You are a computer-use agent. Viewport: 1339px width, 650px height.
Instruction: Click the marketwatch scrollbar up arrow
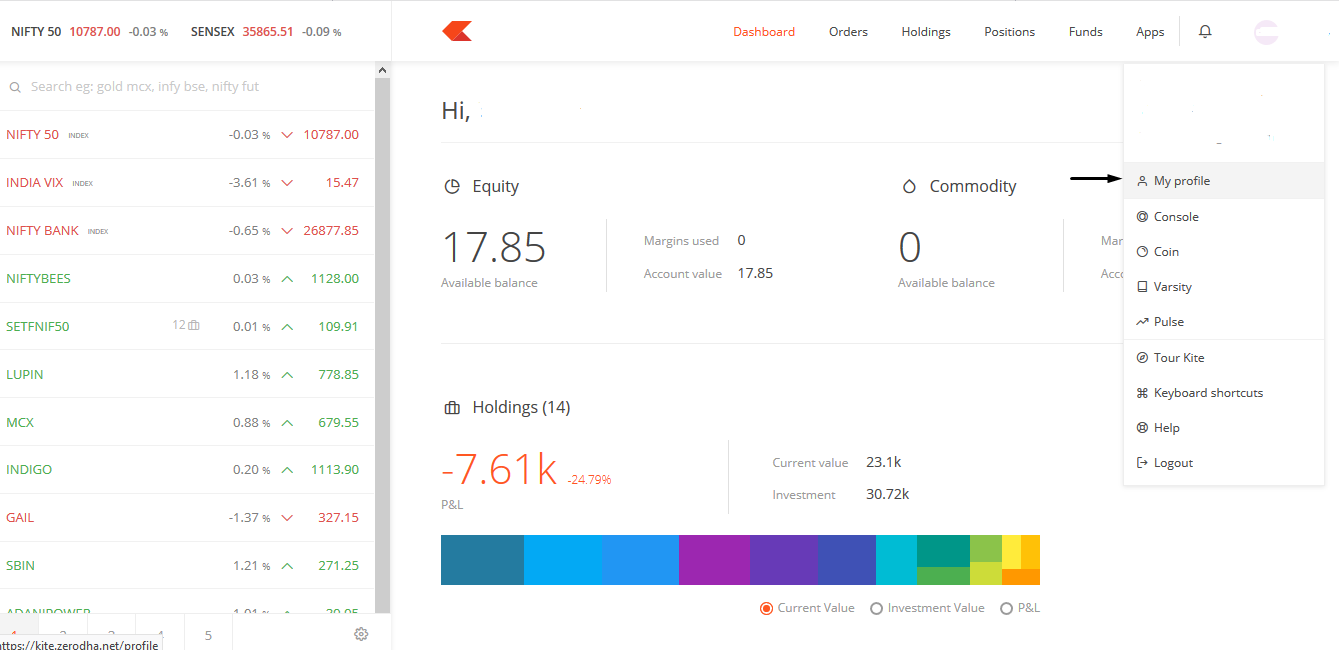point(382,70)
